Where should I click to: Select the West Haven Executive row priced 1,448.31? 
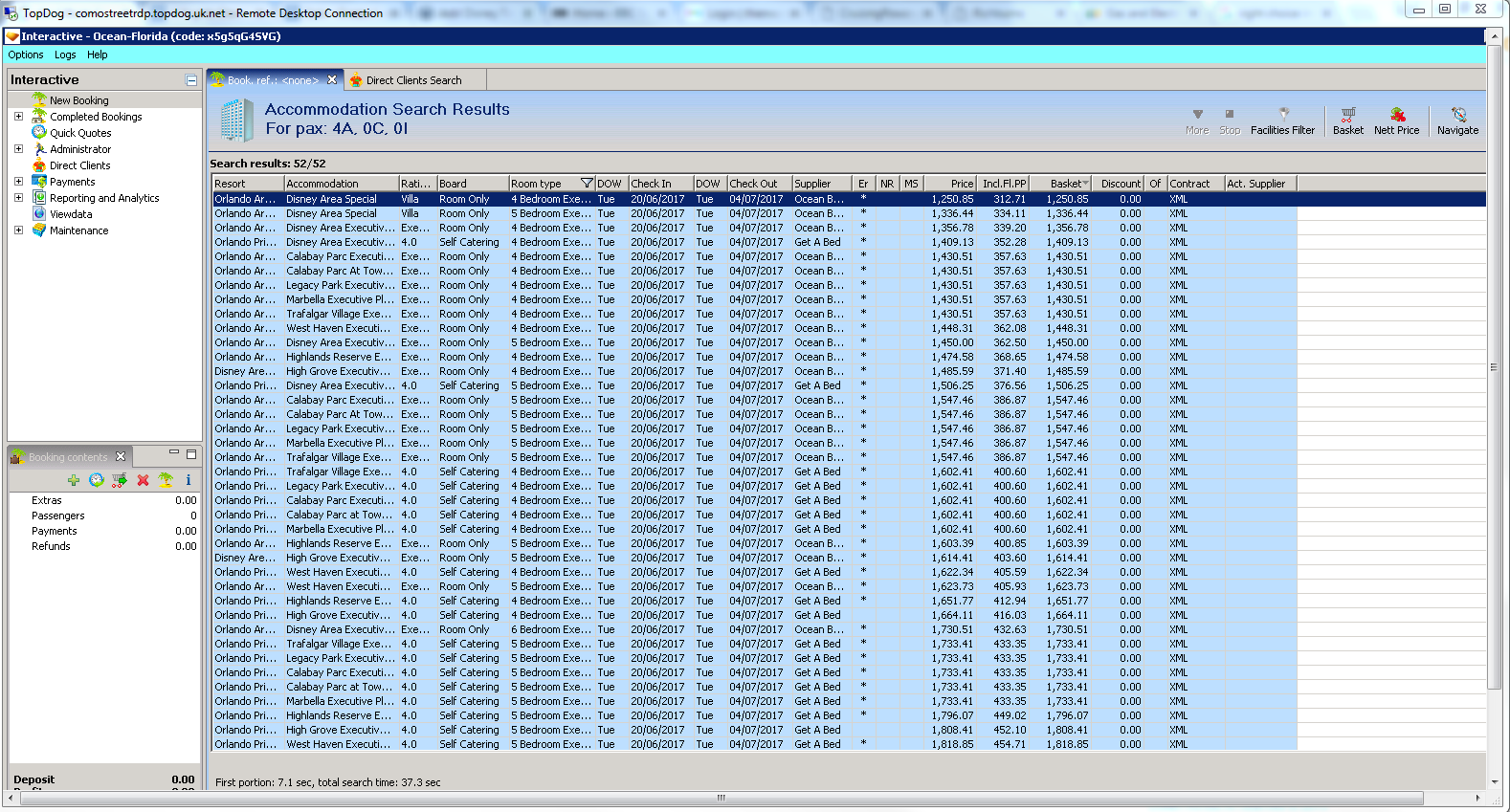754,328
